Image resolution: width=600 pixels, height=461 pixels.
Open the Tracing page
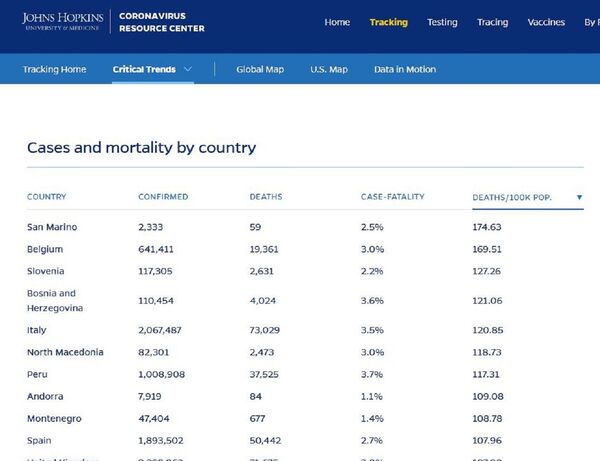492,22
